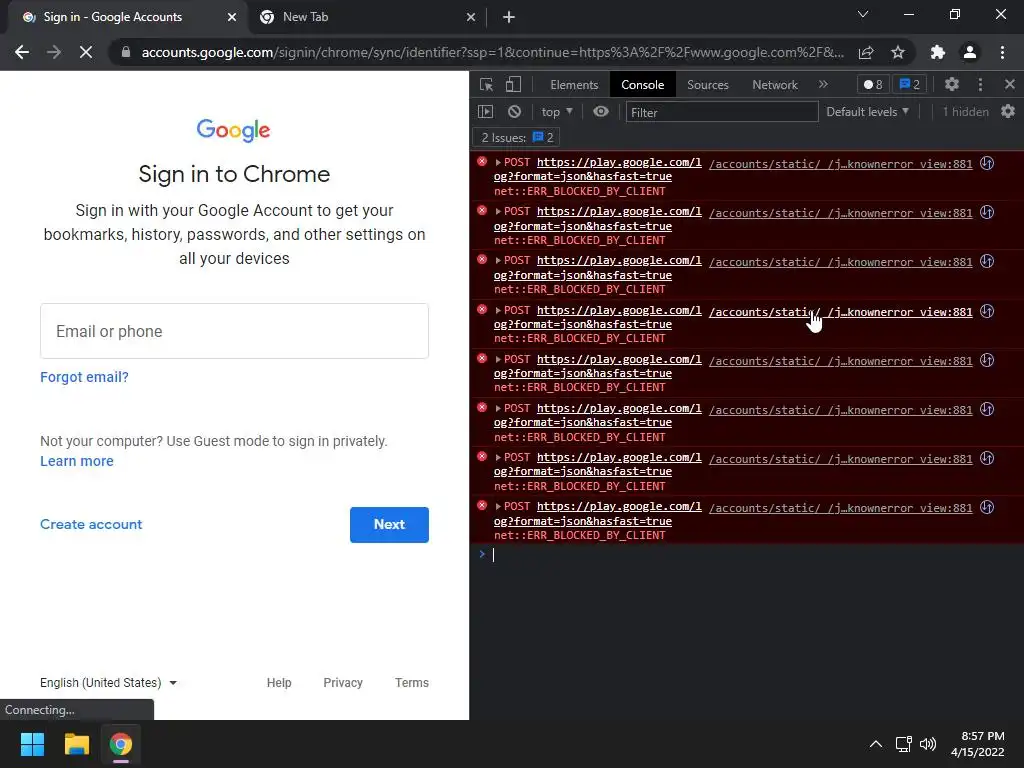Clear the console with the ban icon
This screenshot has height=768, width=1024.
pos(515,112)
